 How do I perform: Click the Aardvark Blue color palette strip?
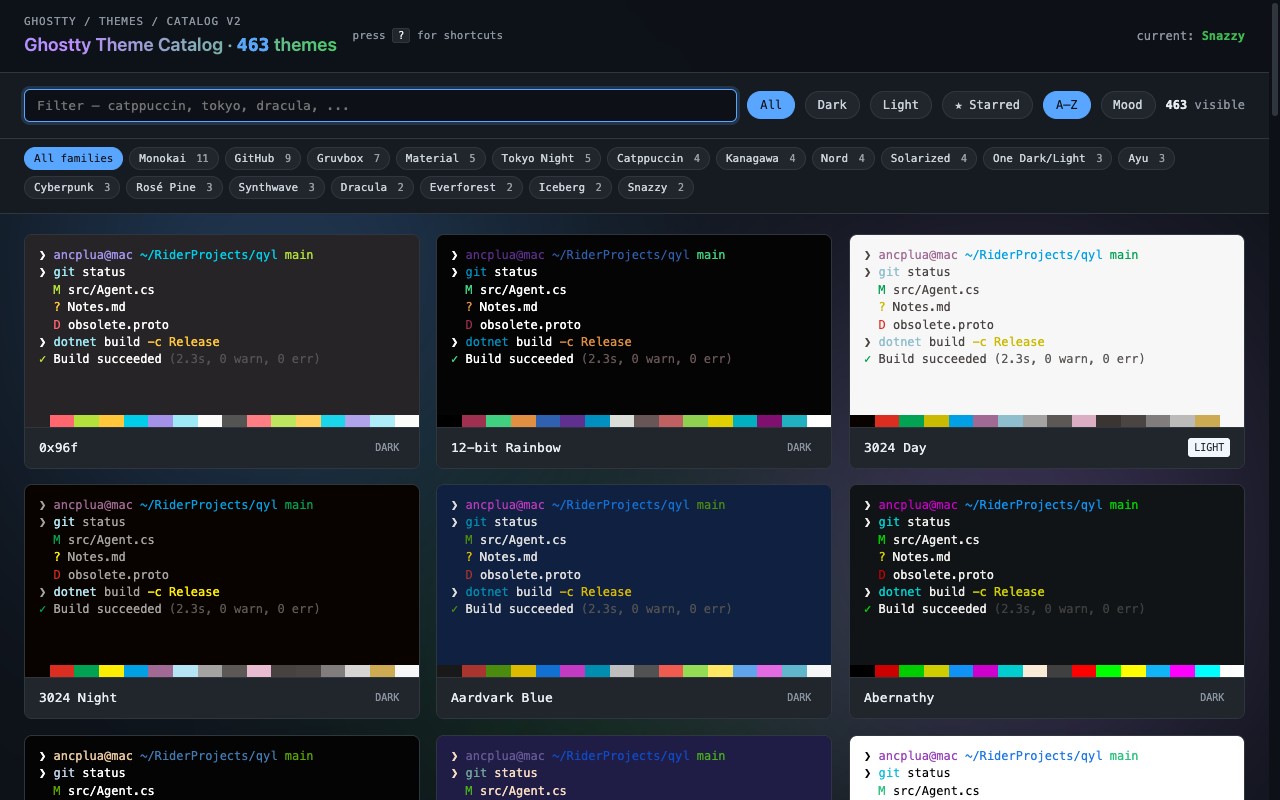click(634, 671)
